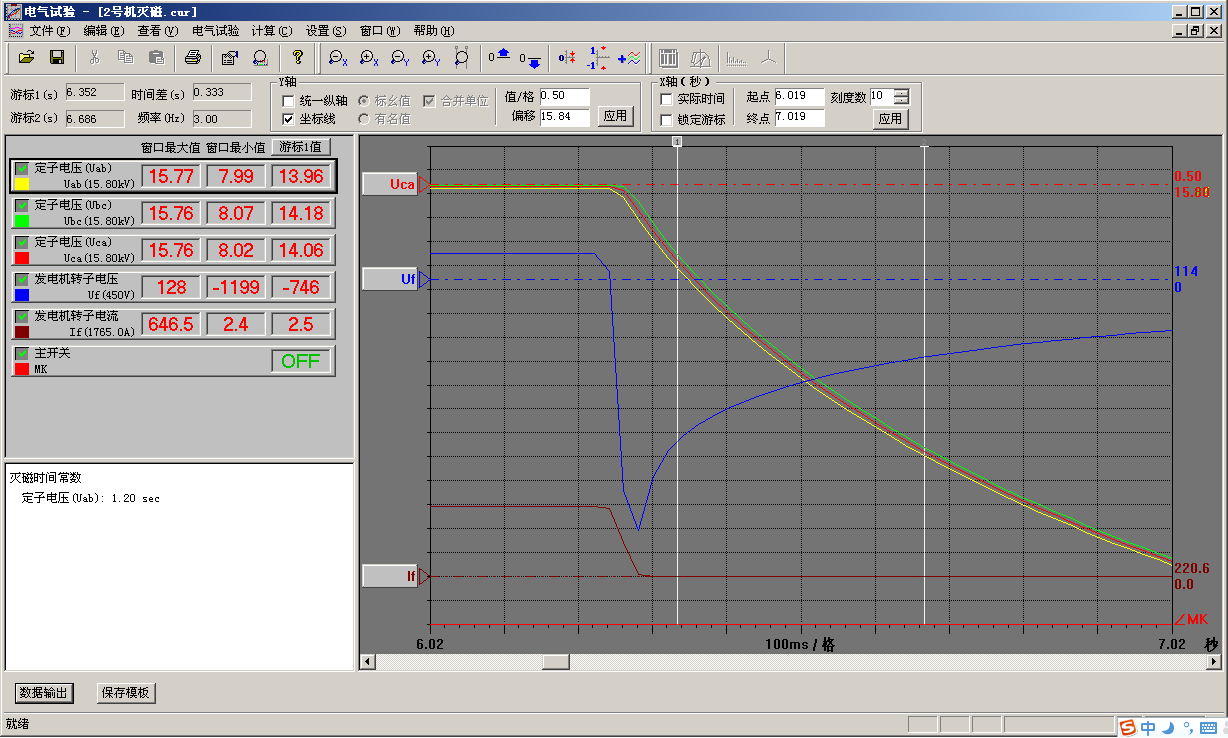Click the yellow Uab color swatch
The width and height of the screenshot is (1228, 738).
point(22,184)
